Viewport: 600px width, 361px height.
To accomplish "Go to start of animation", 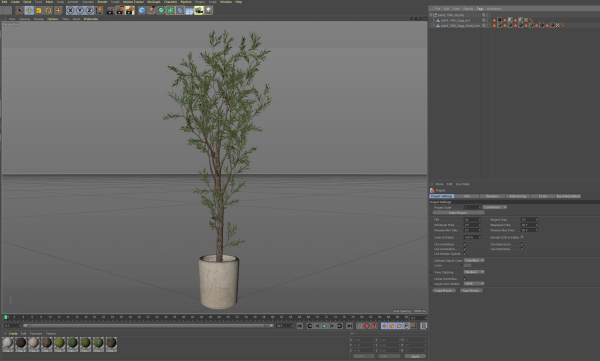I will point(300,326).
